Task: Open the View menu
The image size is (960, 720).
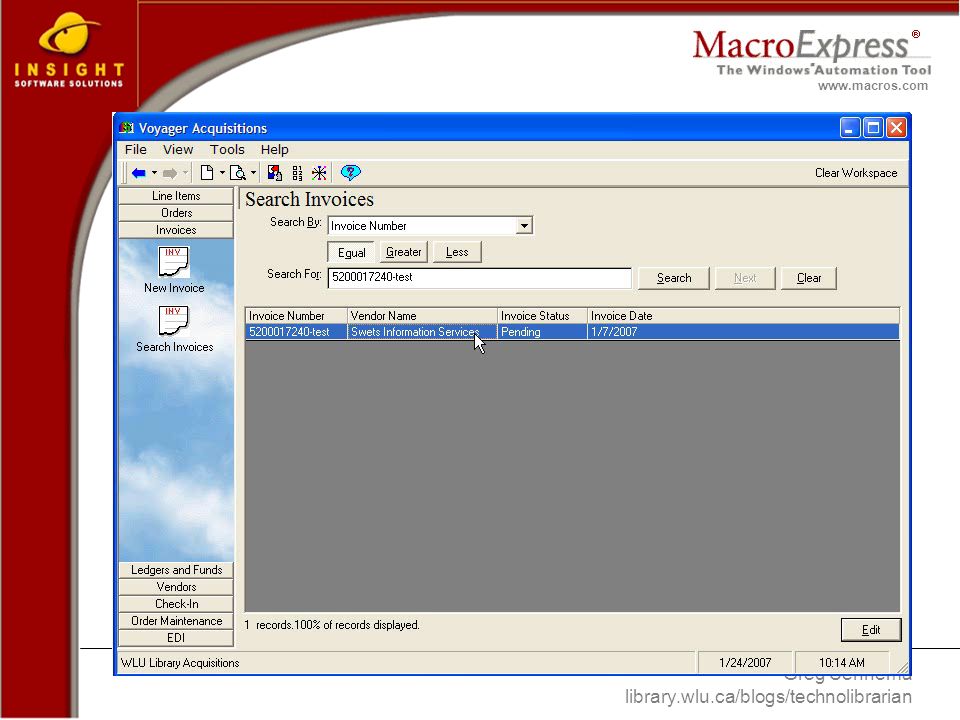Action: coord(178,149)
